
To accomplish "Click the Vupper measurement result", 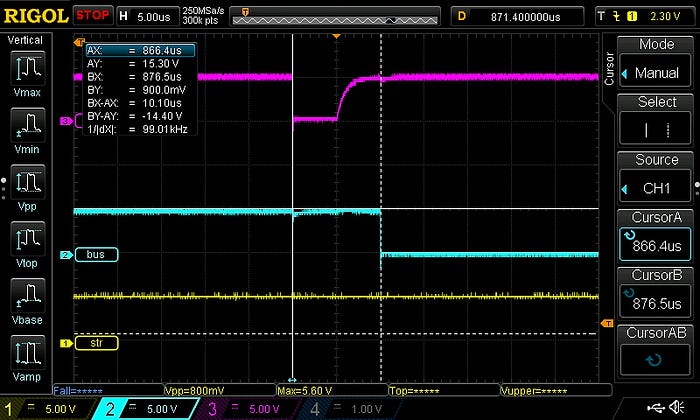I will [534, 391].
